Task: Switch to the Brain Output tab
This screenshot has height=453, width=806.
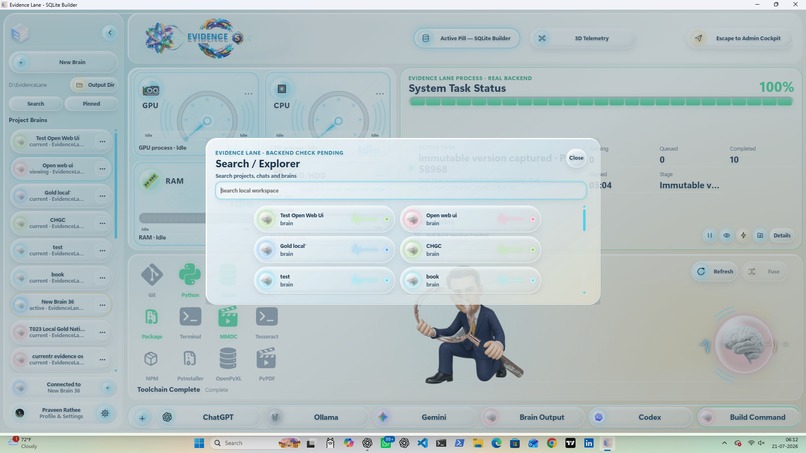Action: pyautogui.click(x=531, y=418)
